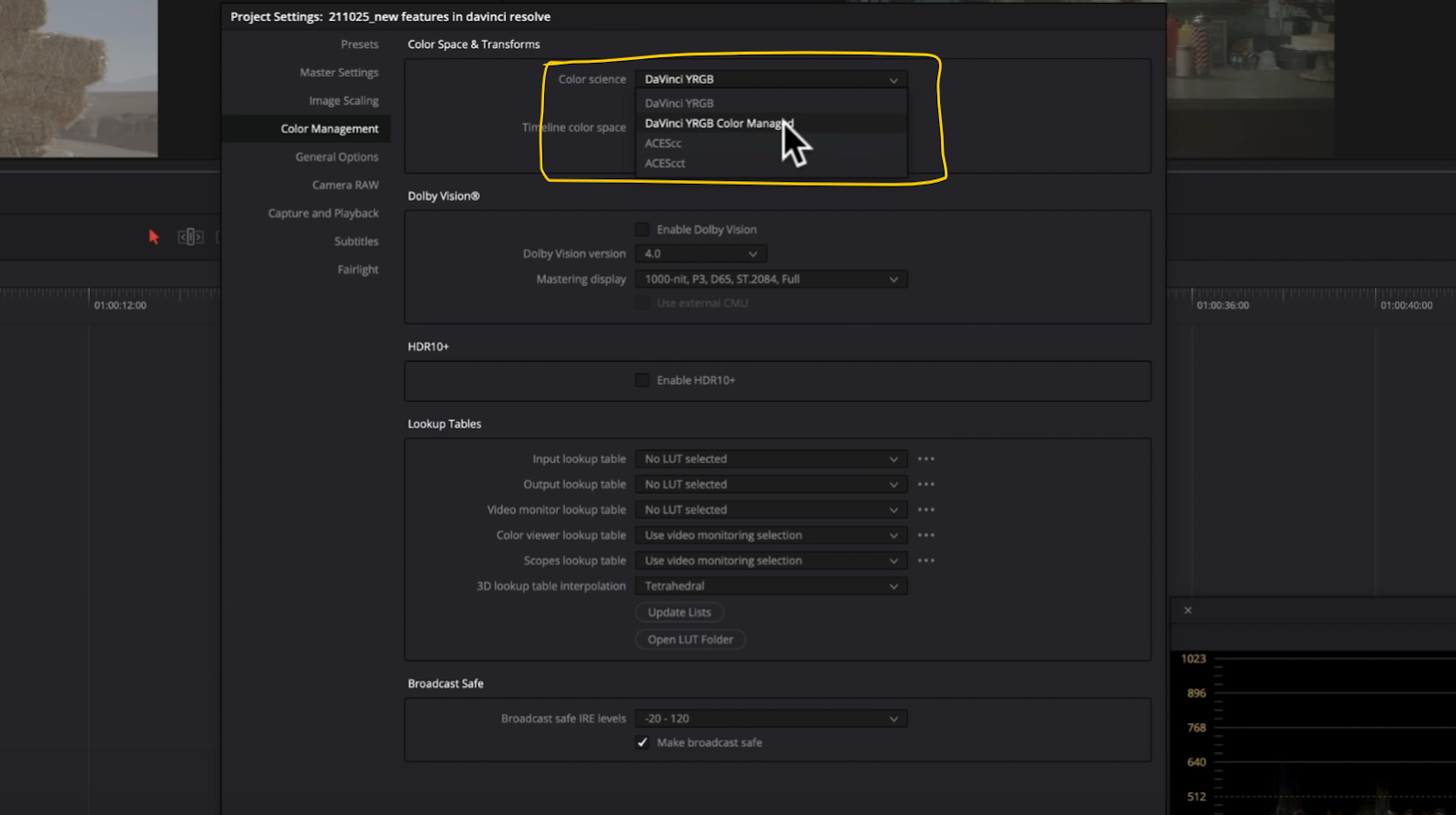The height and width of the screenshot is (815, 1456).
Task: Click the Open LUT Folder button
Action: (691, 640)
